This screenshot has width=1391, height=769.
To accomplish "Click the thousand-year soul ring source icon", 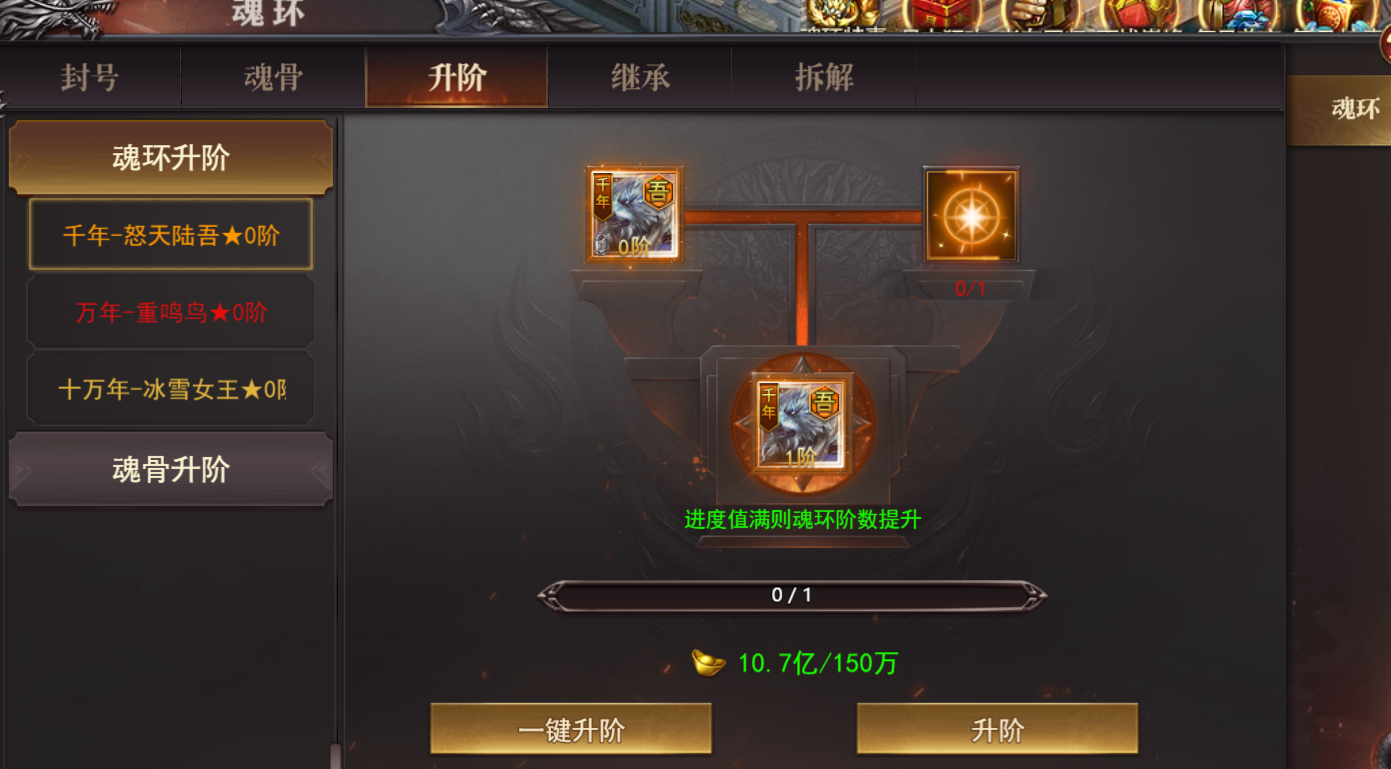I will (634, 215).
